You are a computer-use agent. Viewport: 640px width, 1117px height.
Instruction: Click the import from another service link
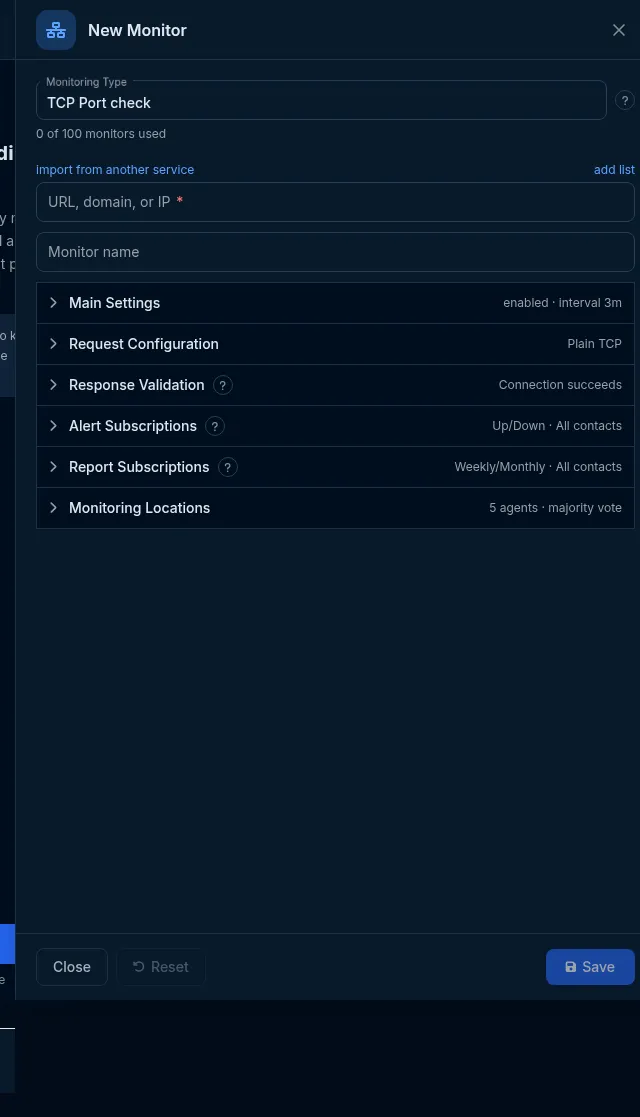[115, 170]
